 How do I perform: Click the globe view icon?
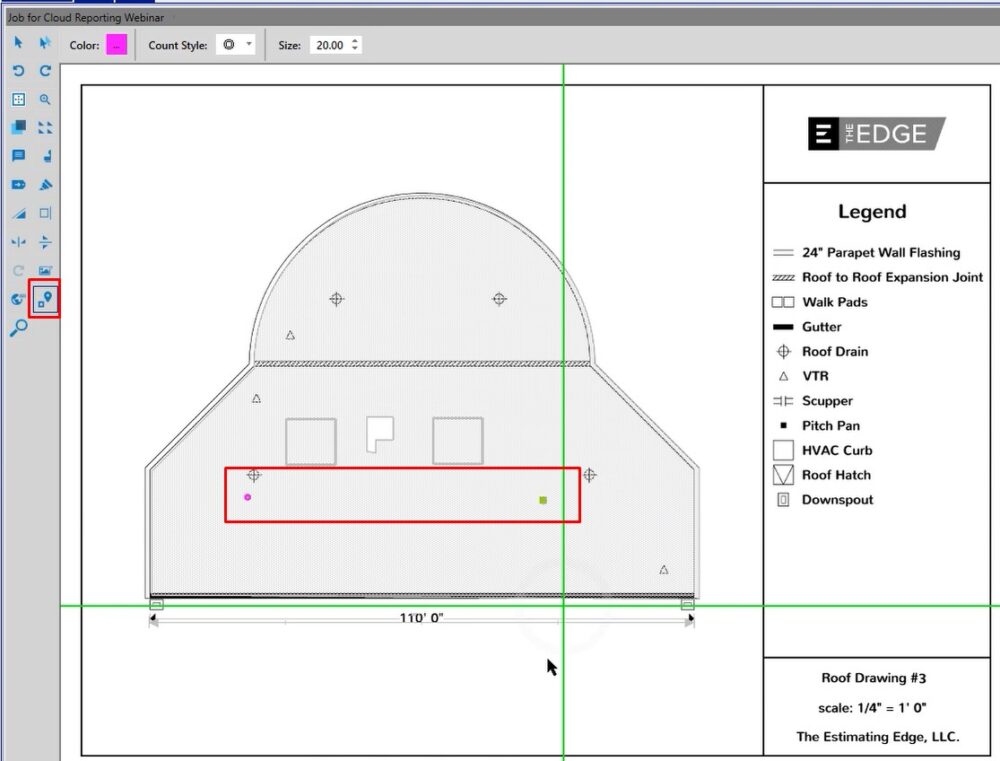pos(17,300)
